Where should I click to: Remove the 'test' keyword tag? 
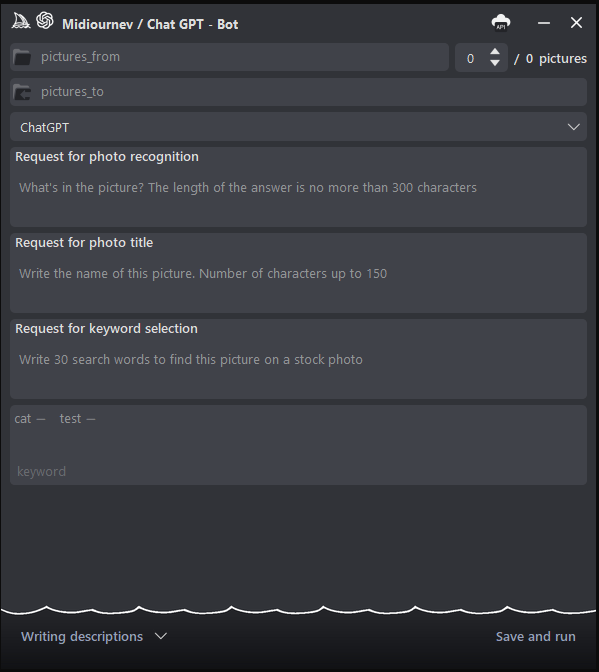point(91,419)
